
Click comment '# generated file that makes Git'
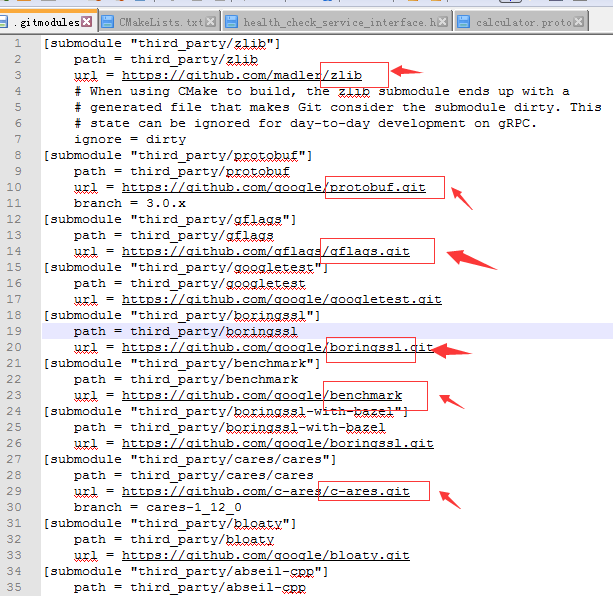[338, 107]
